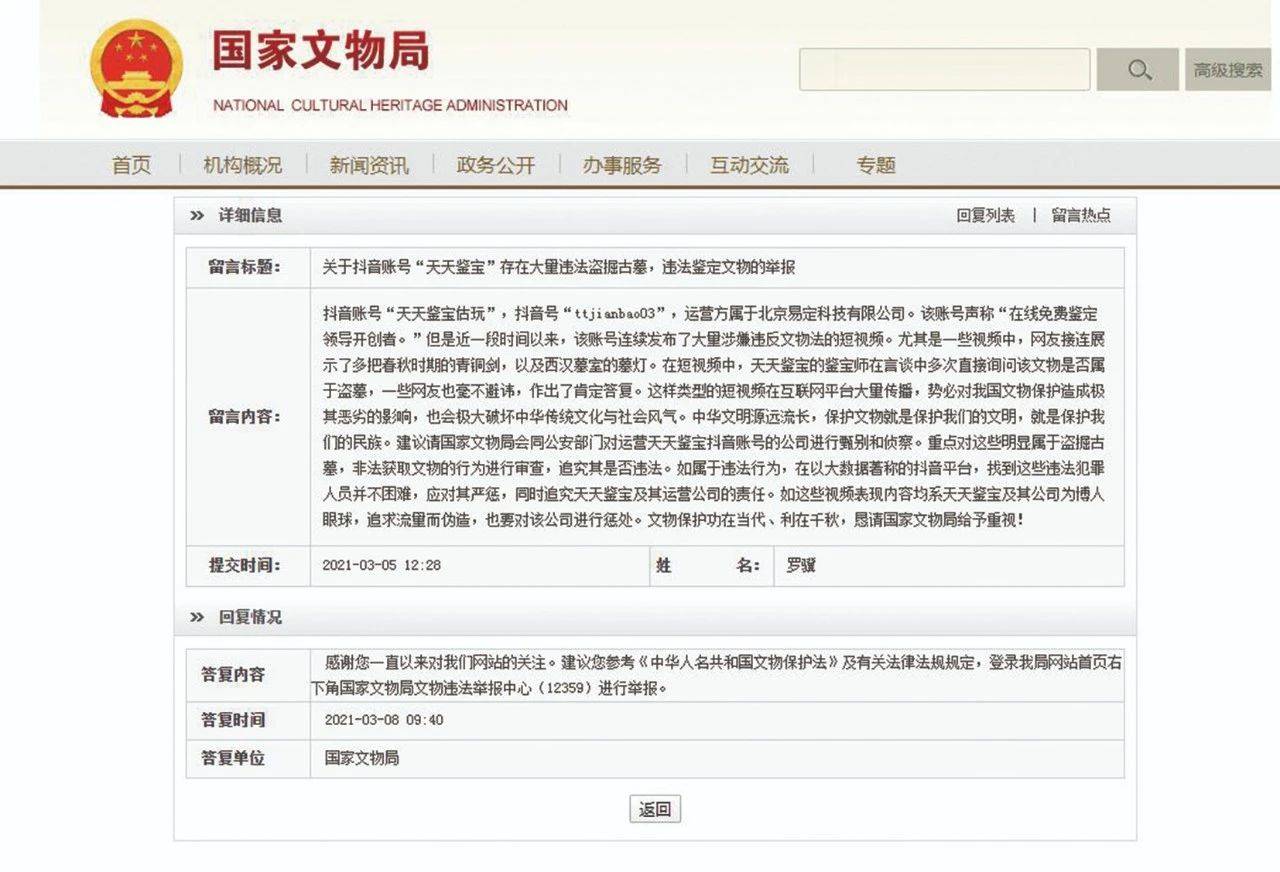The height and width of the screenshot is (872, 1280).
Task: Click submission time 2021-03-05 12:28
Action: tap(381, 566)
